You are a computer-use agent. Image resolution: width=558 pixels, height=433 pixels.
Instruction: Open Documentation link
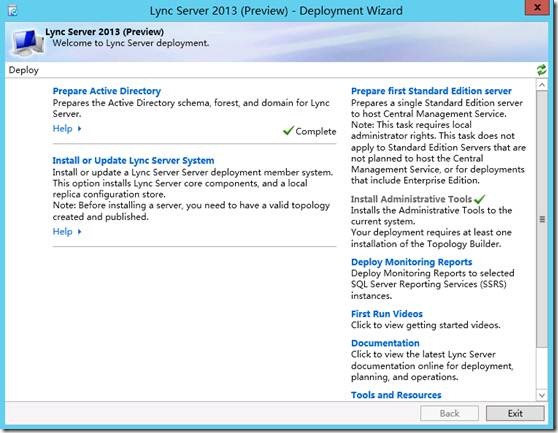click(x=385, y=343)
